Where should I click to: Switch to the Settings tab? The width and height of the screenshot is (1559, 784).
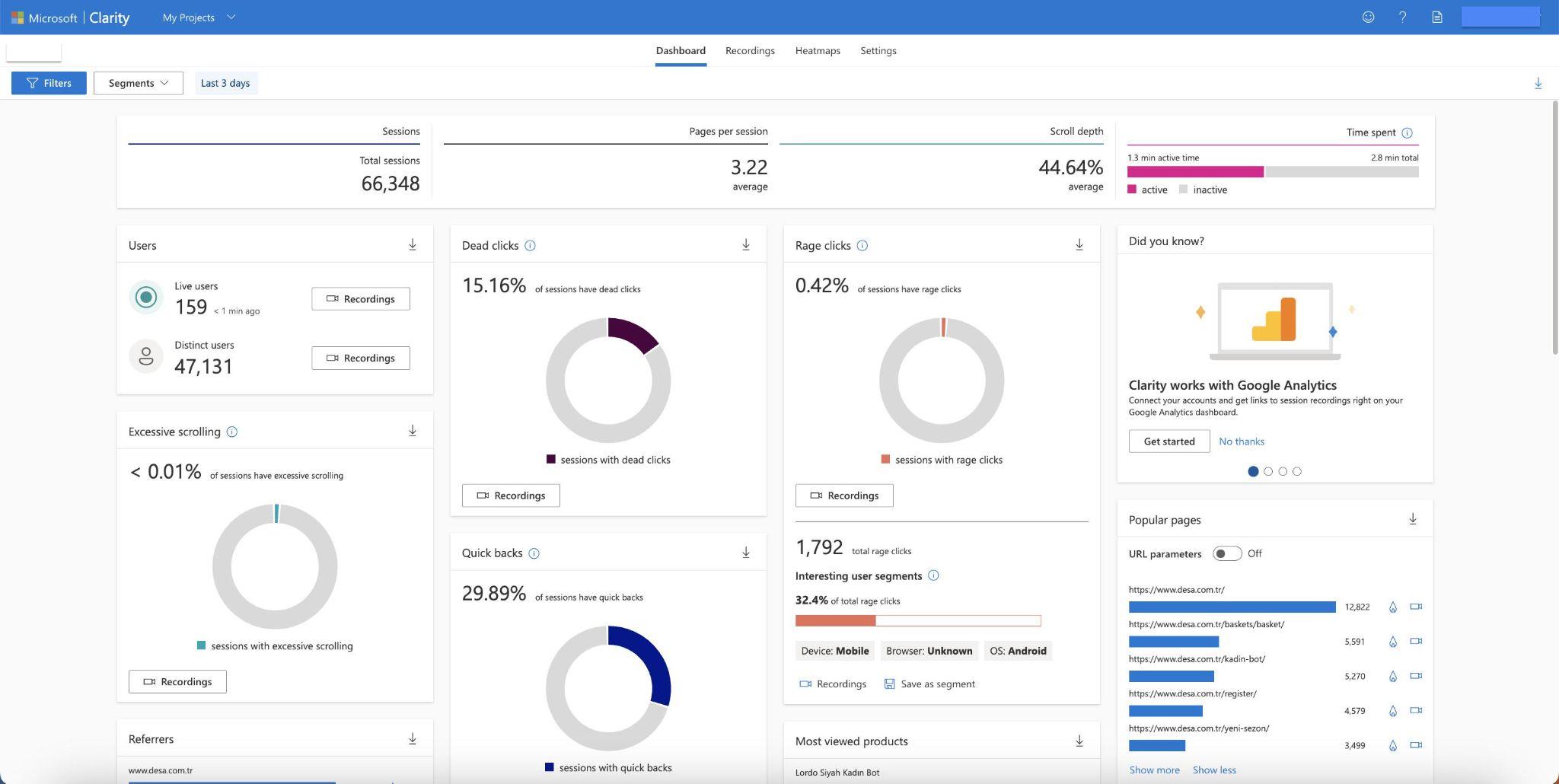(878, 50)
